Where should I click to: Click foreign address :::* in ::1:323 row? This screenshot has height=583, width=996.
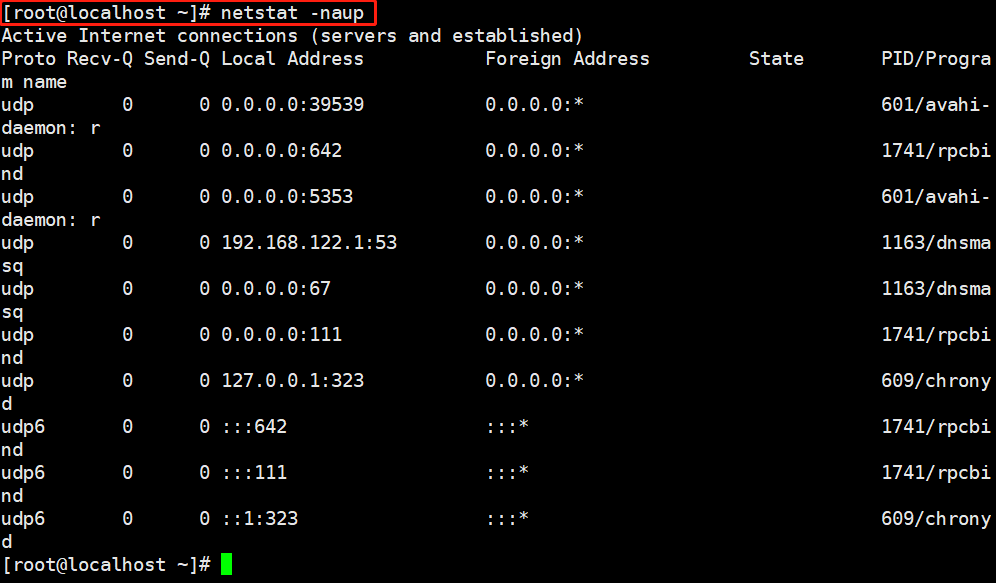[507, 518]
